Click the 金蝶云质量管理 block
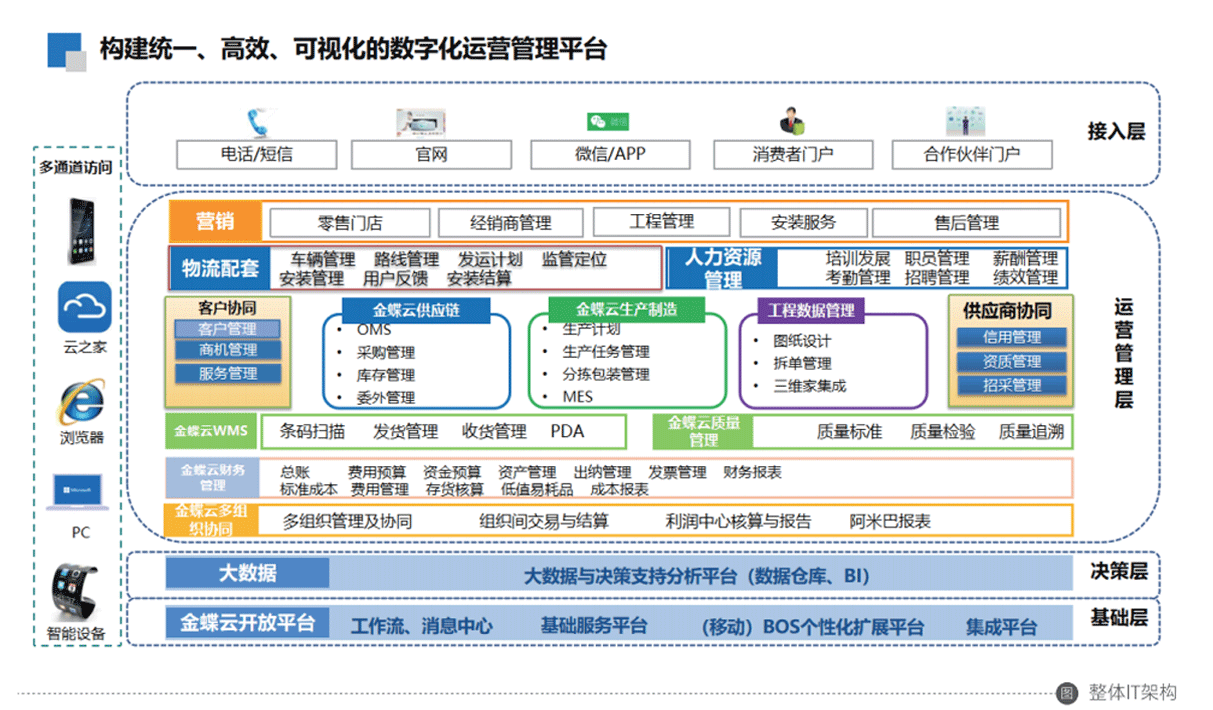 pos(703,432)
